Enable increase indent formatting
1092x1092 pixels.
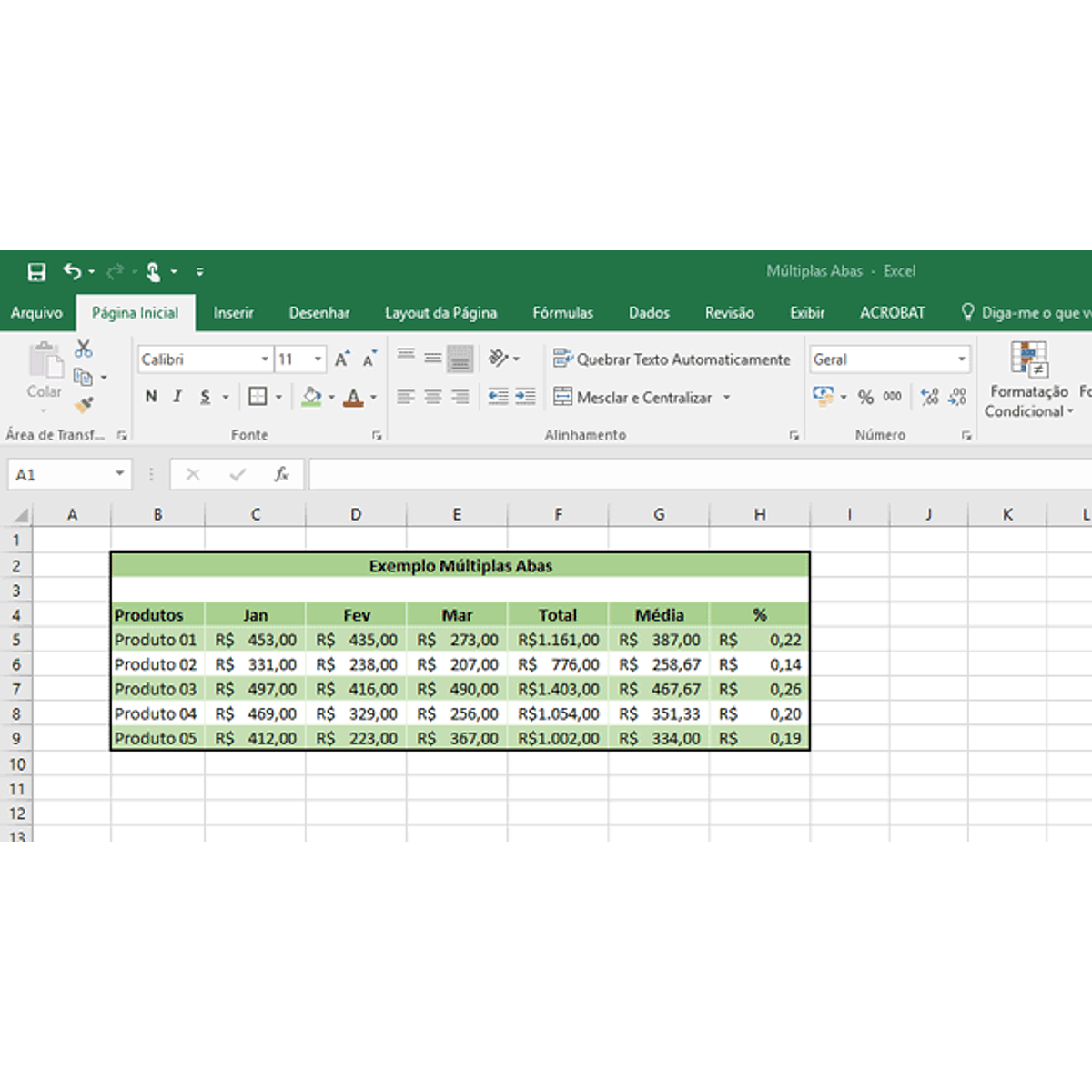pos(525,397)
